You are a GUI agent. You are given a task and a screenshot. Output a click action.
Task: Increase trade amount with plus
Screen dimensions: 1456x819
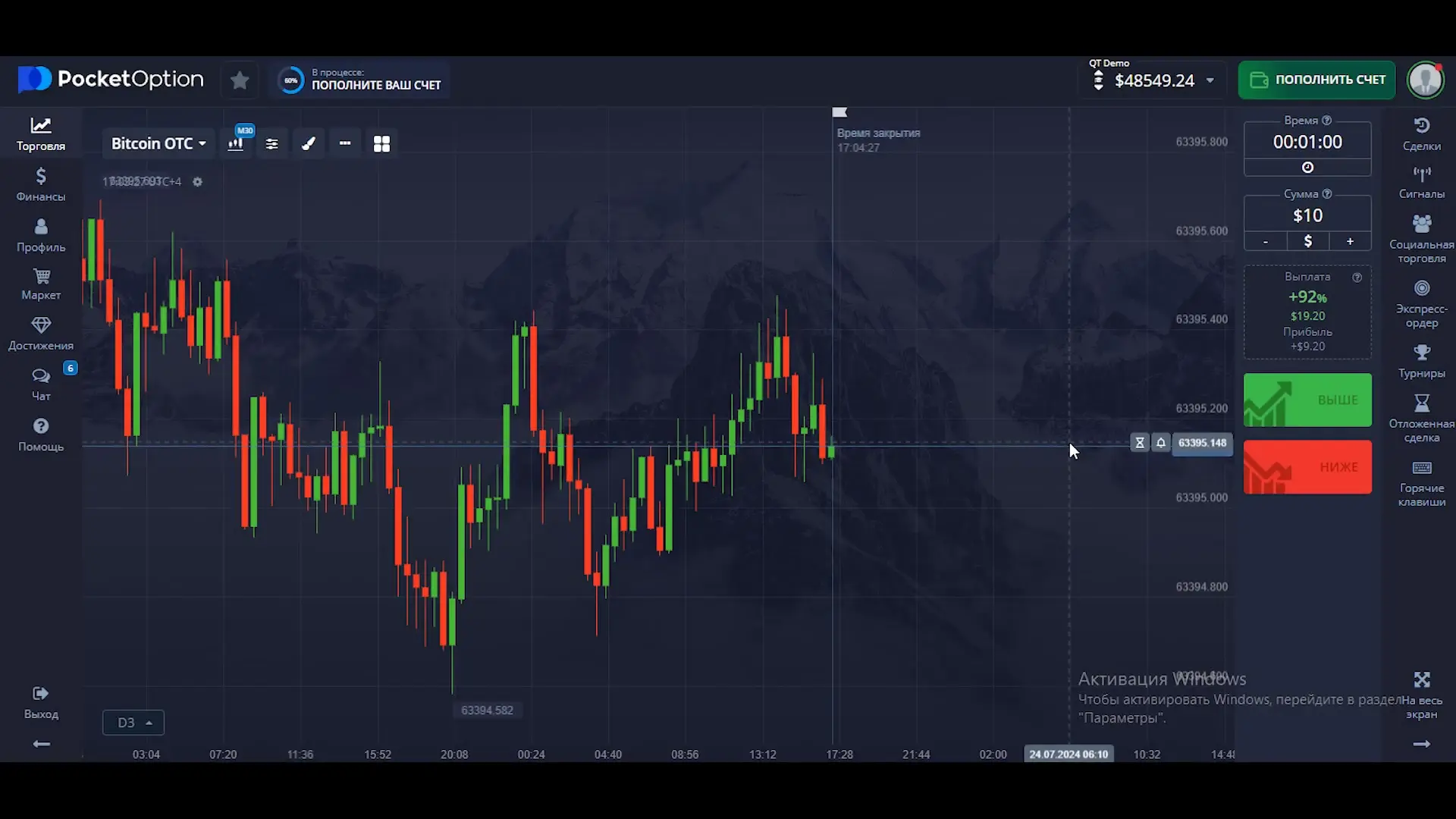[x=1350, y=241]
